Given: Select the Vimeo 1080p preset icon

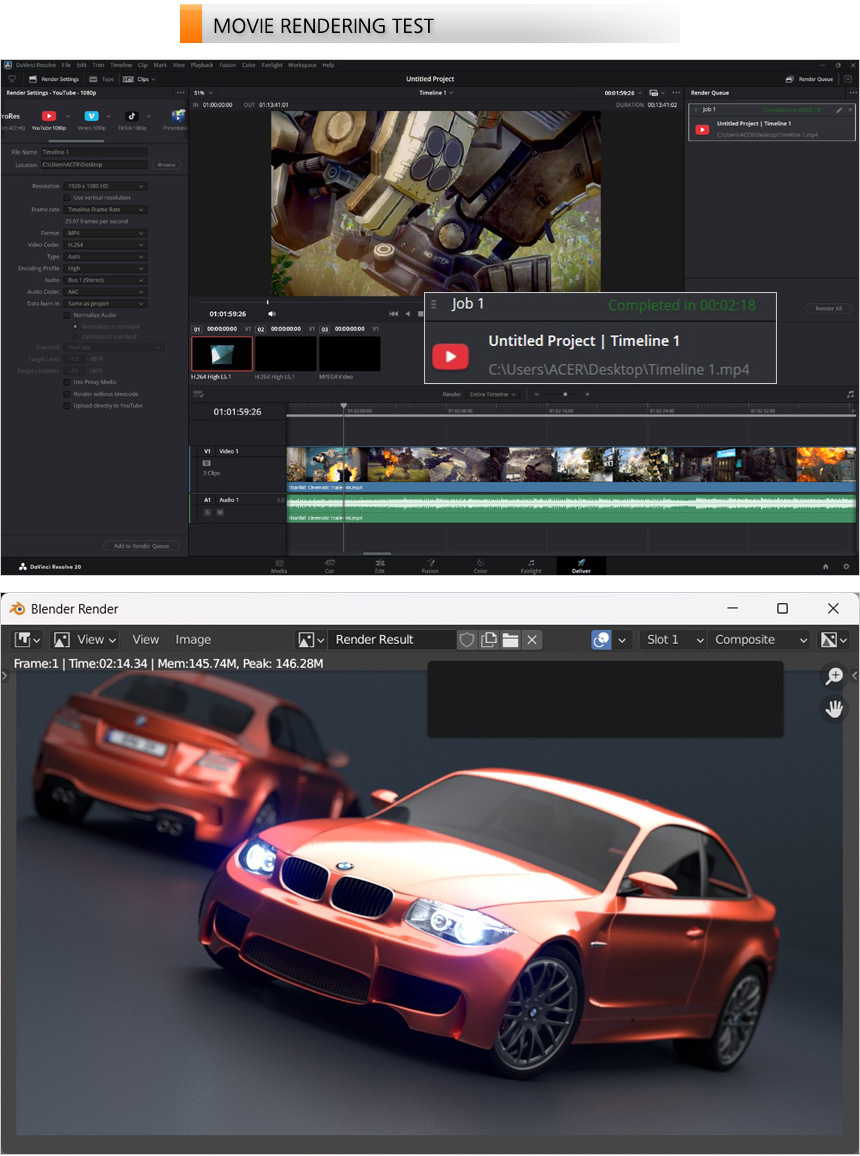Looking at the screenshot, I should click(x=91, y=116).
